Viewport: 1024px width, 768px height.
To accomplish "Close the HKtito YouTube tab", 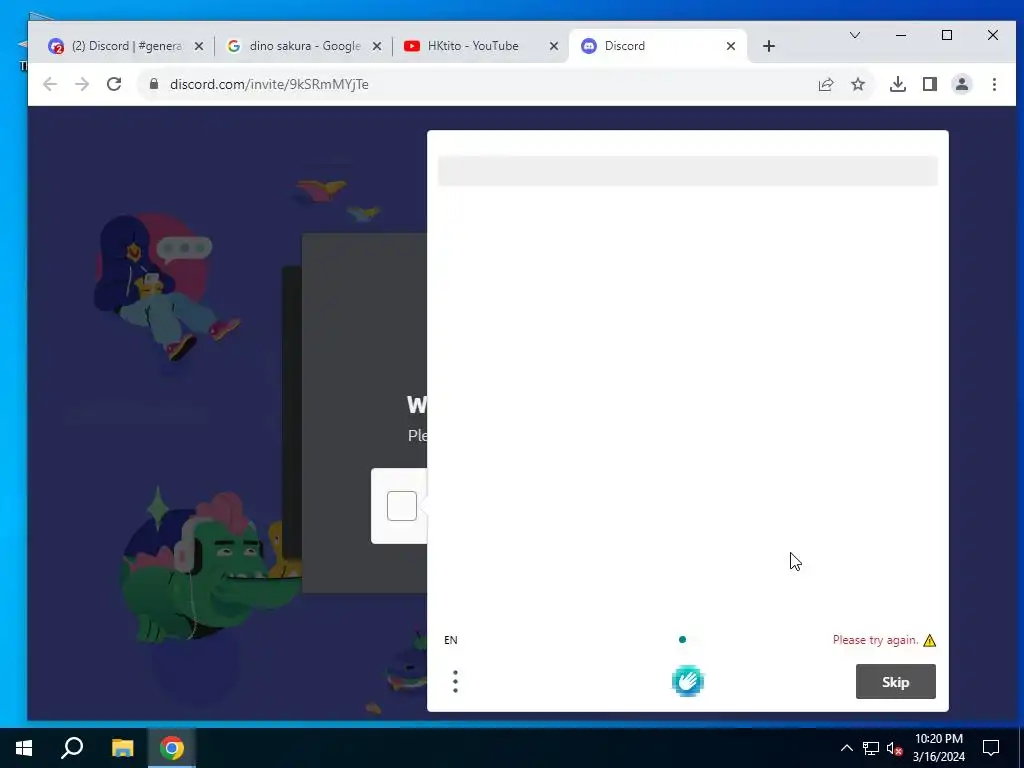I will [x=554, y=46].
